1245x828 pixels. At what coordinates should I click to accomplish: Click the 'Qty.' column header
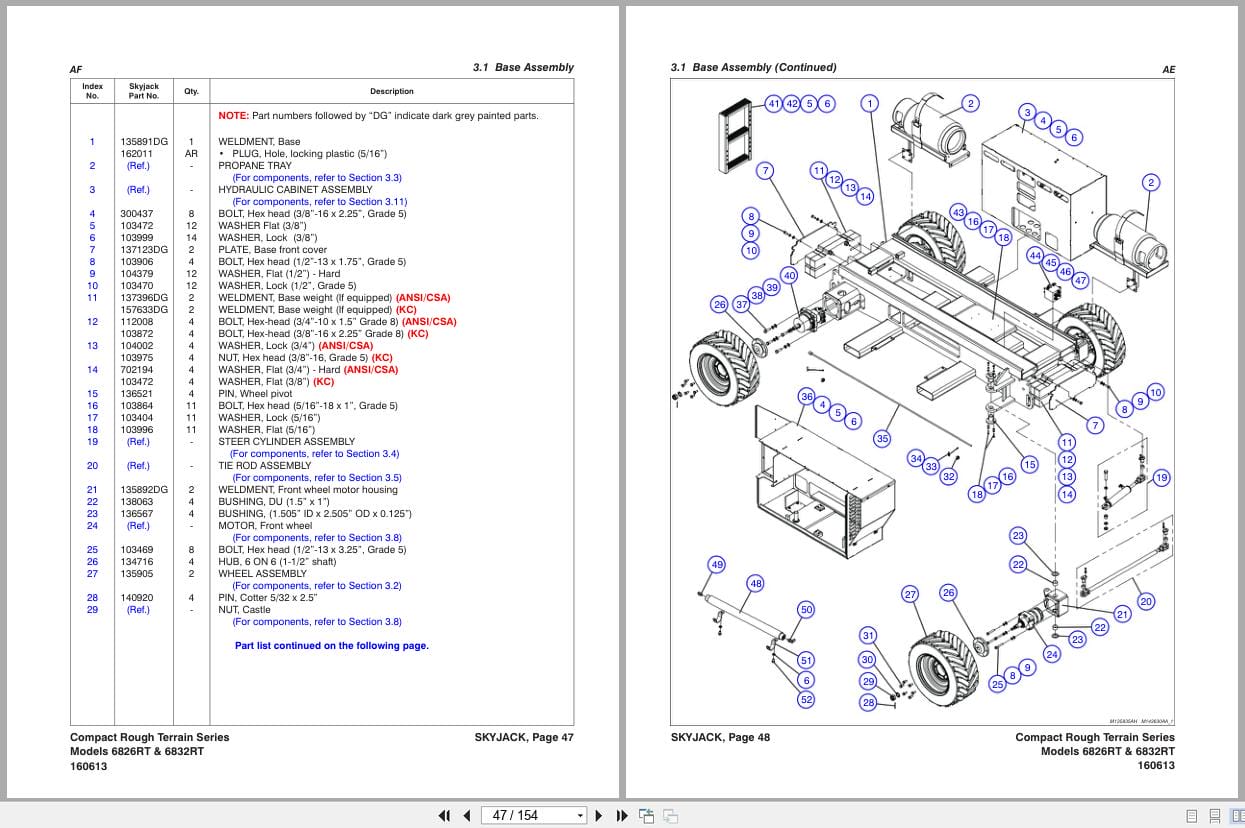[x=191, y=91]
